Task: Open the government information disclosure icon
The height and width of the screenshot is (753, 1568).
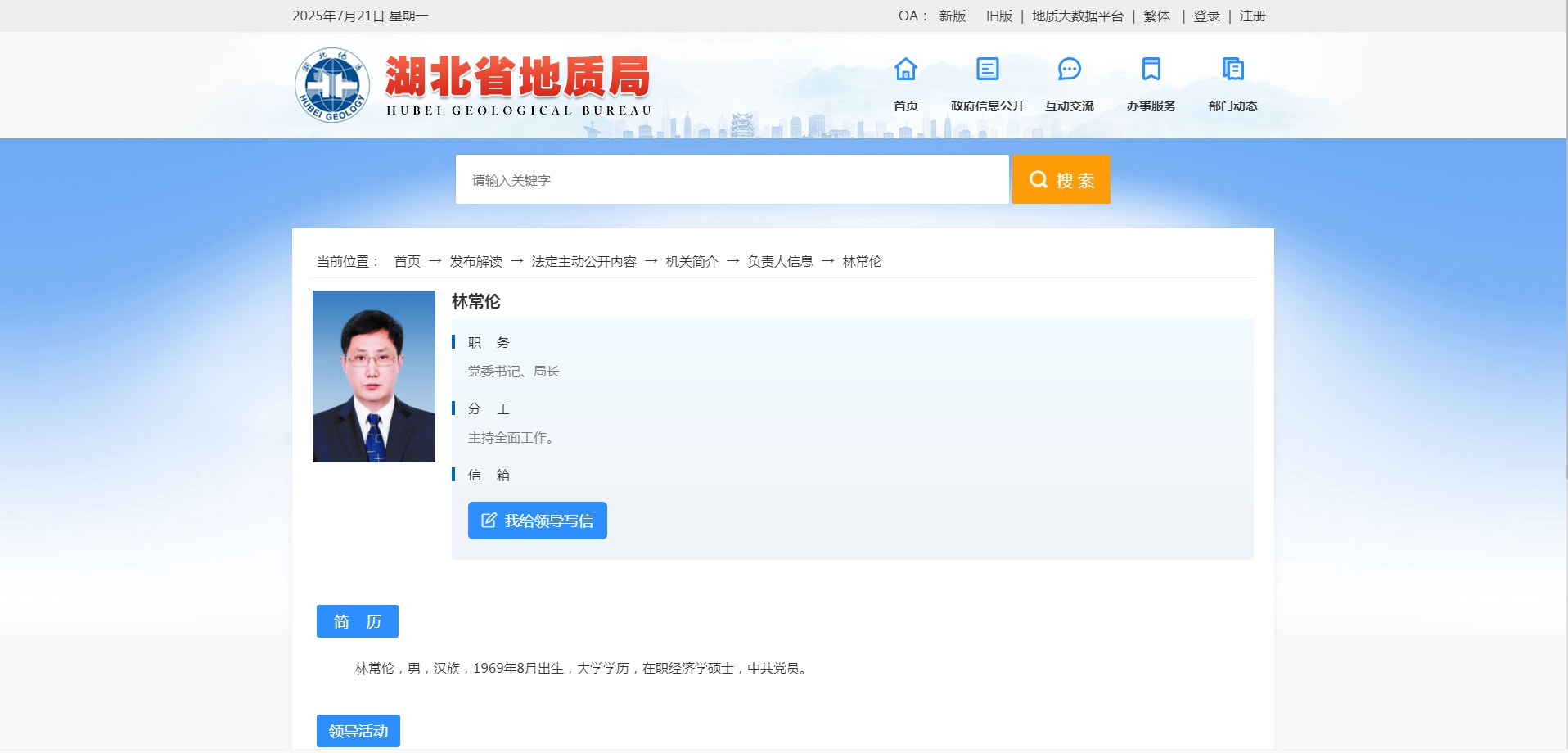Action: (x=987, y=70)
